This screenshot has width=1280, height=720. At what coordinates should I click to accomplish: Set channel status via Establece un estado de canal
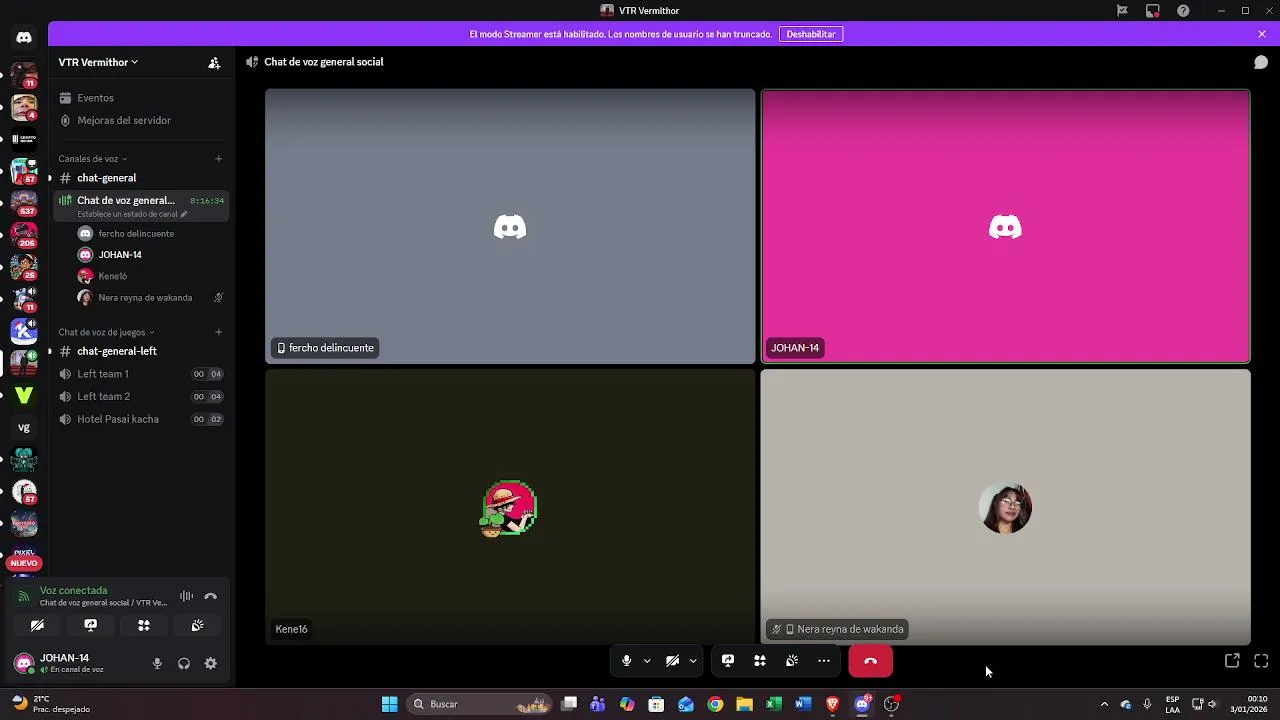(x=132, y=214)
